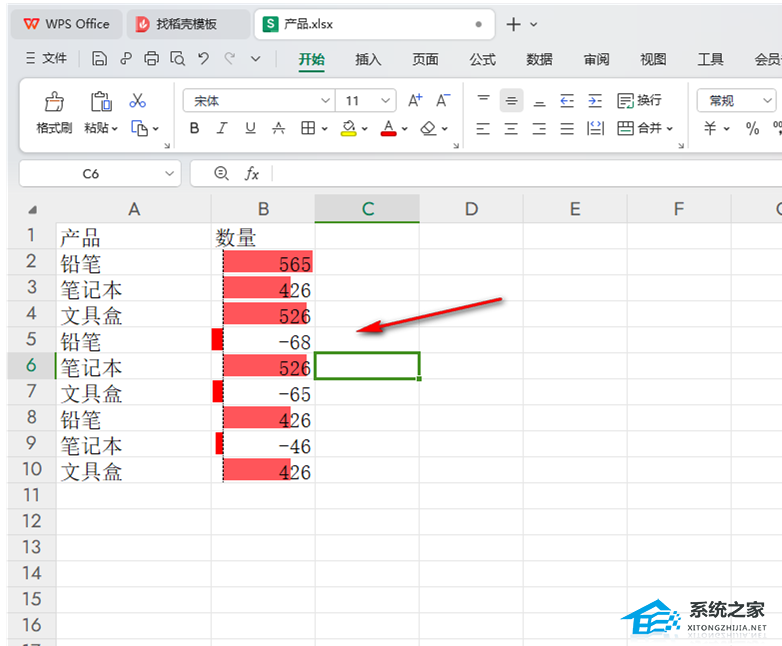The height and width of the screenshot is (646, 782).
Task: Click the Paste (粘贴) clipboard icon
Action: click(101, 102)
